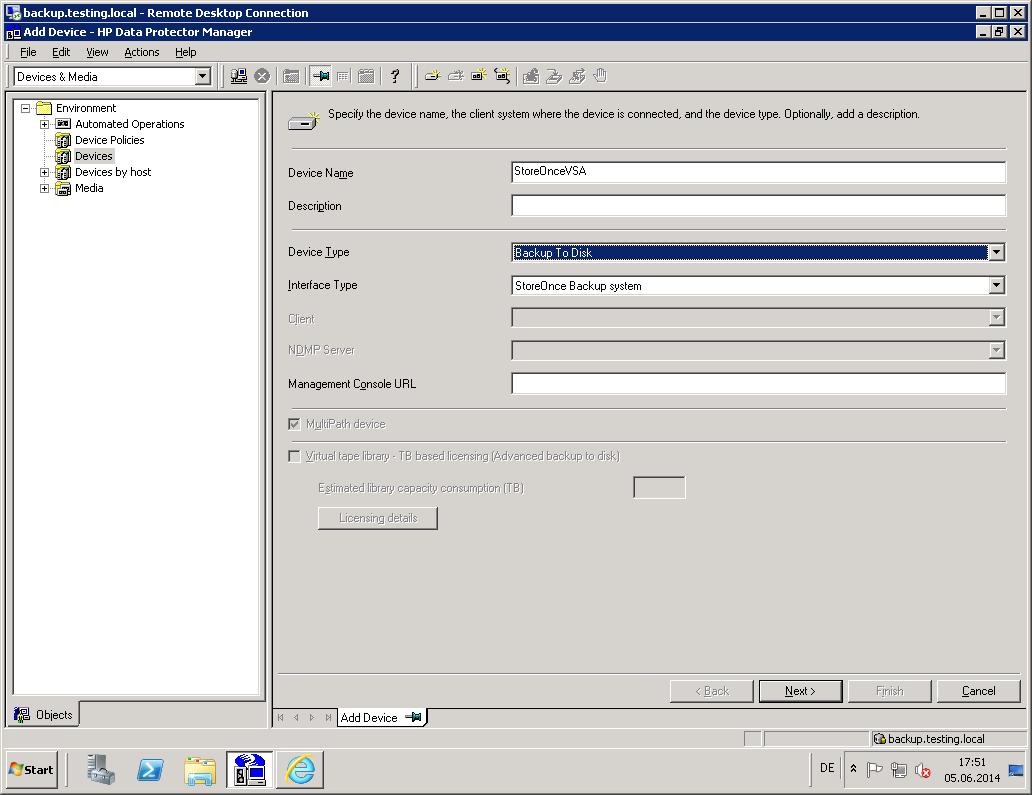Screen dimensions: 1032x795
Task: Click the grayed Back button
Action: click(x=711, y=691)
